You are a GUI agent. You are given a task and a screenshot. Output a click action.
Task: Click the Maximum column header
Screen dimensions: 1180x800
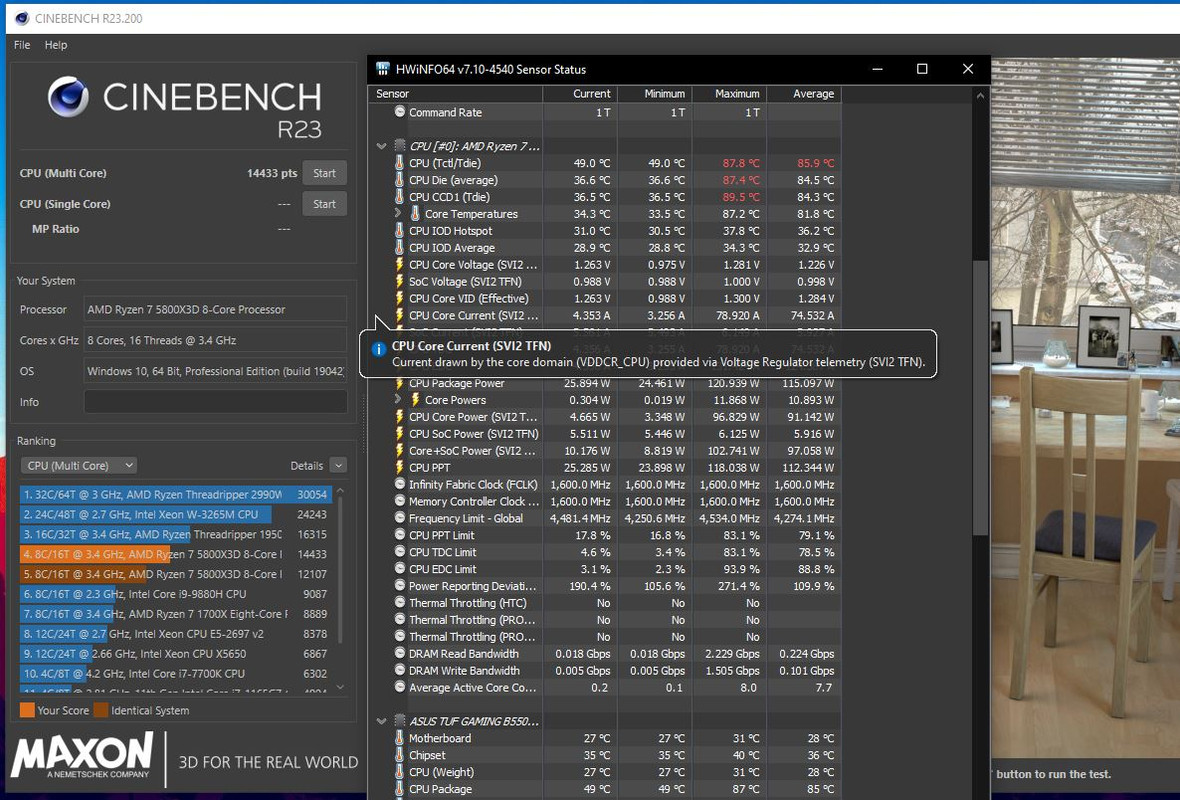tap(728, 94)
